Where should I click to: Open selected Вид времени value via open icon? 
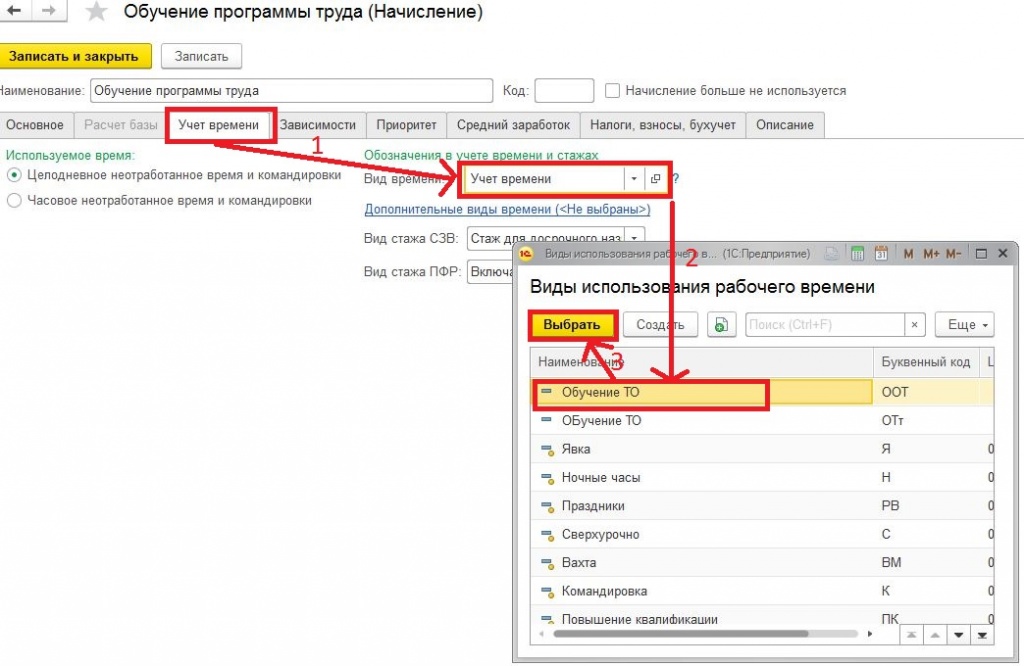[x=655, y=179]
